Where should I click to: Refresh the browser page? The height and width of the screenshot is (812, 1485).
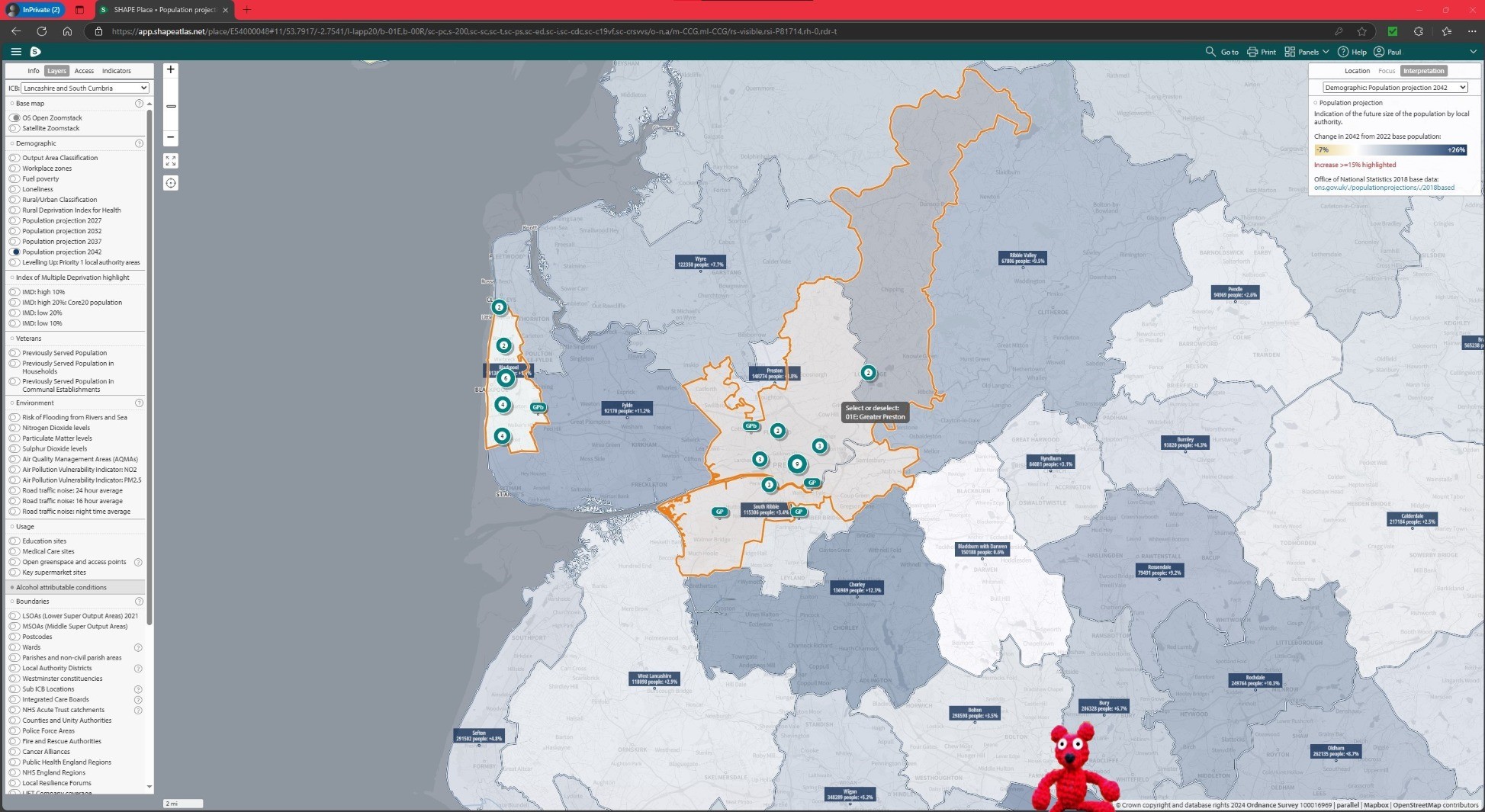pos(42,31)
